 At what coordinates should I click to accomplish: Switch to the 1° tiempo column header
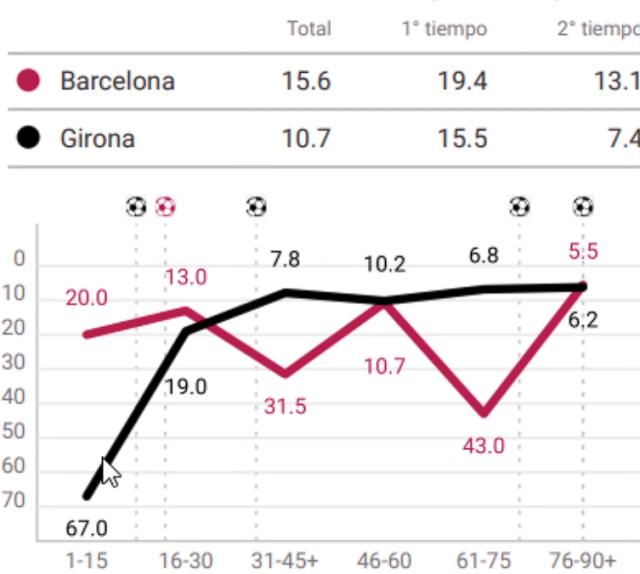point(444,29)
